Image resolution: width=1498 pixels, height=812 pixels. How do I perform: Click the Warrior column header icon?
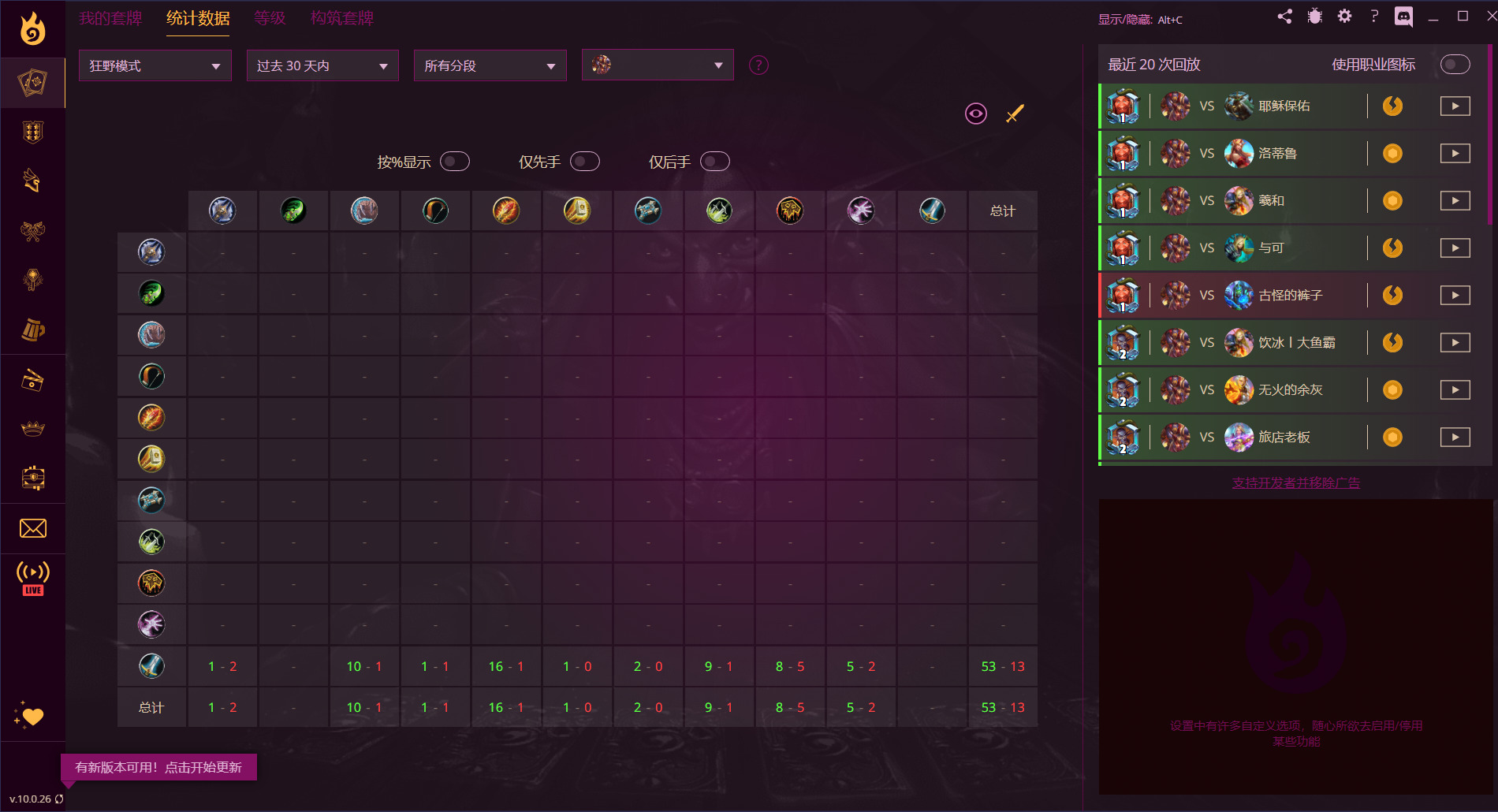pyautogui.click(x=932, y=210)
